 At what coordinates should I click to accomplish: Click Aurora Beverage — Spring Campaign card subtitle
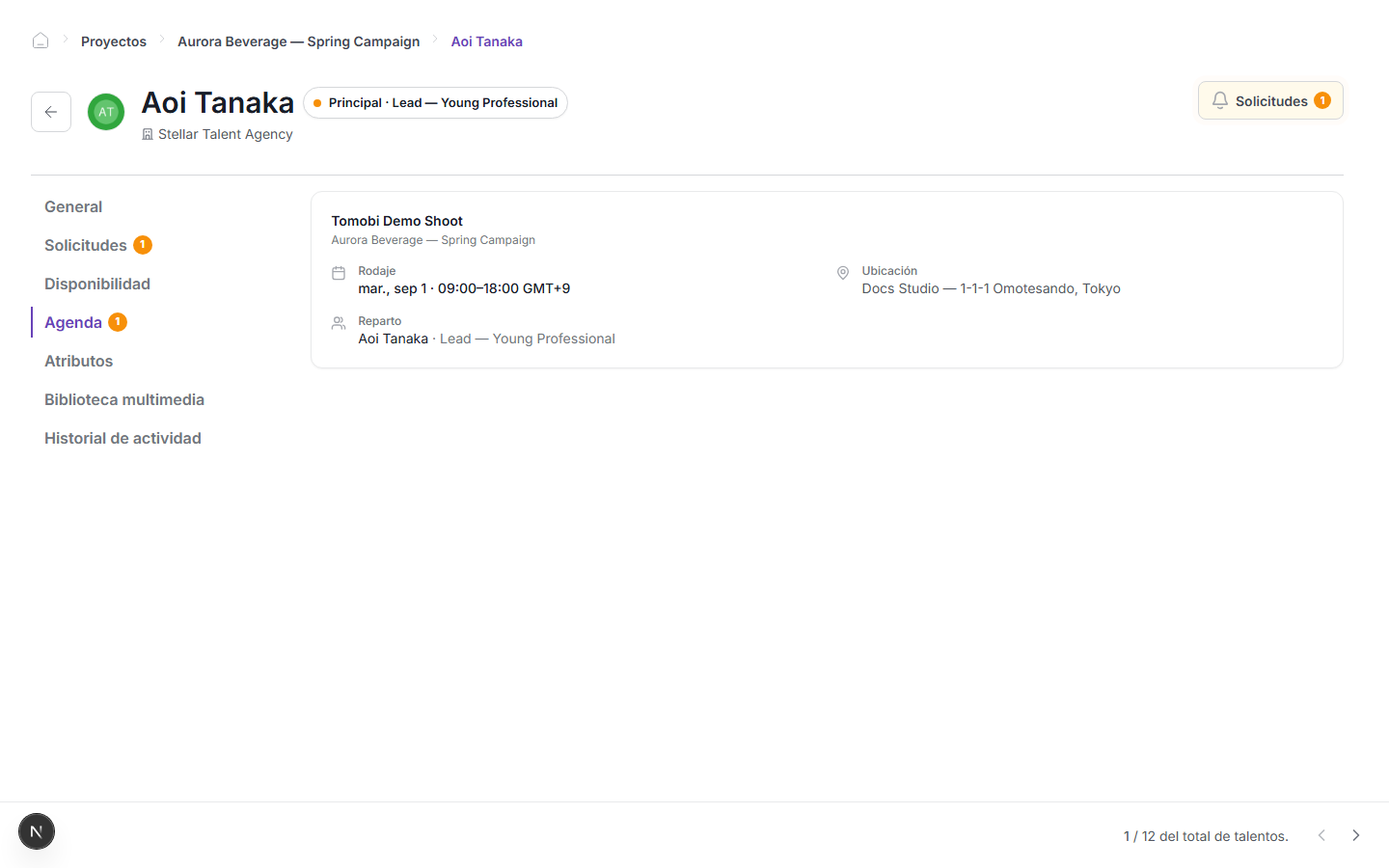pos(433,240)
